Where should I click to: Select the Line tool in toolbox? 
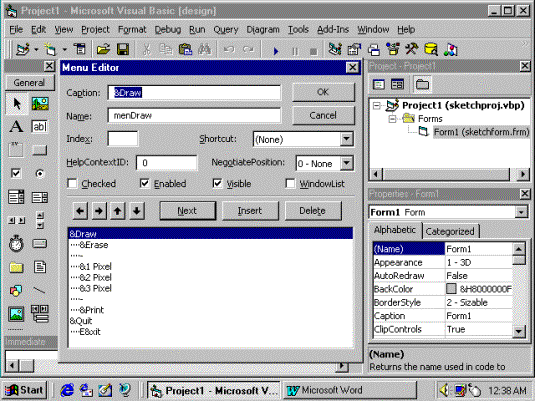coord(40,290)
